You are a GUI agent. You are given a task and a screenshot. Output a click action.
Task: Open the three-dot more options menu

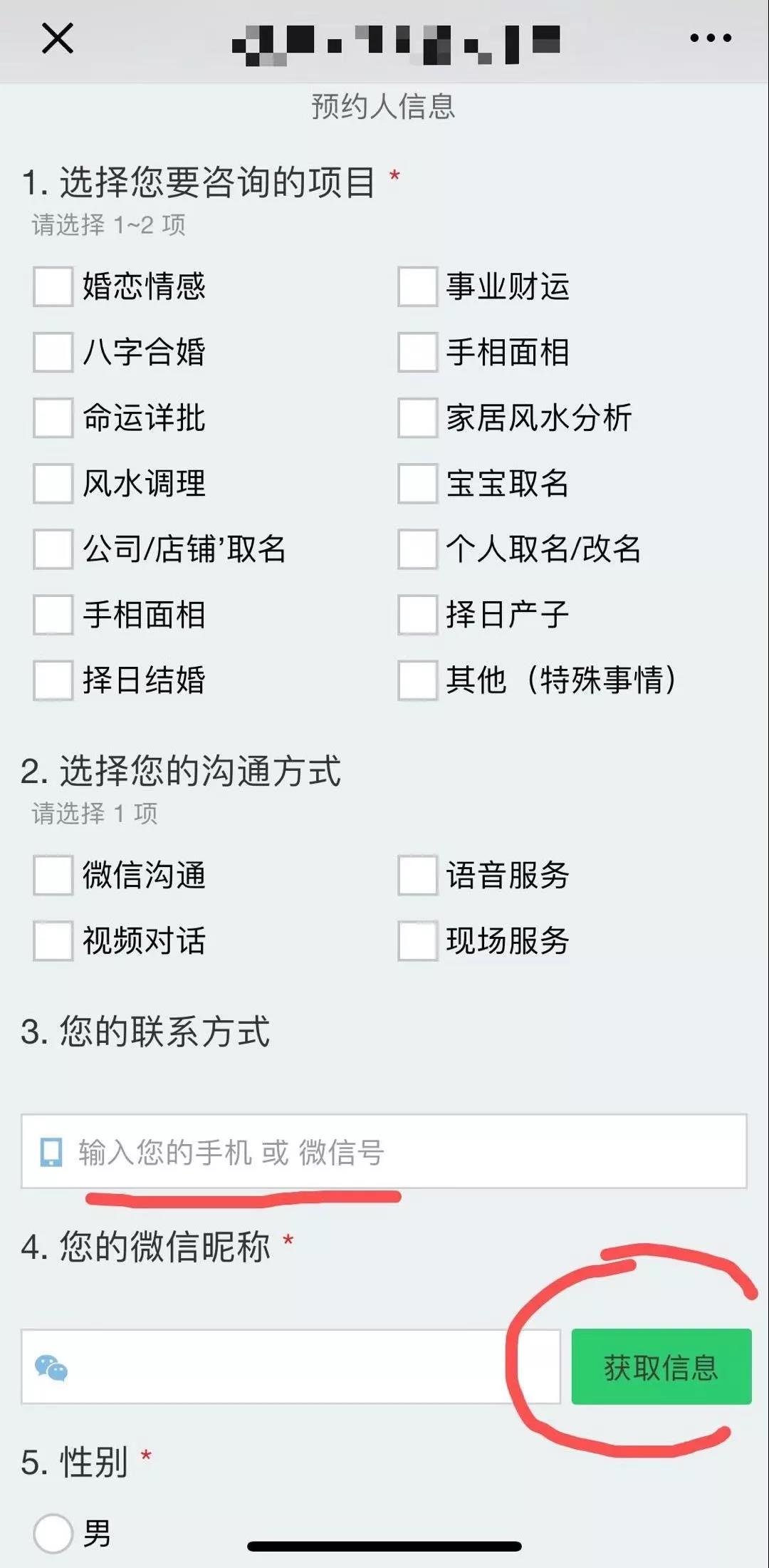click(x=711, y=38)
